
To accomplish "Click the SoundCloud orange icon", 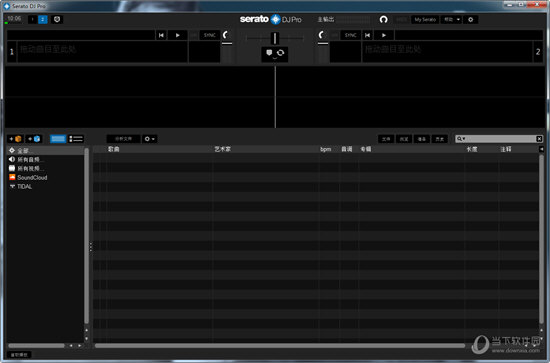I will coord(12,177).
